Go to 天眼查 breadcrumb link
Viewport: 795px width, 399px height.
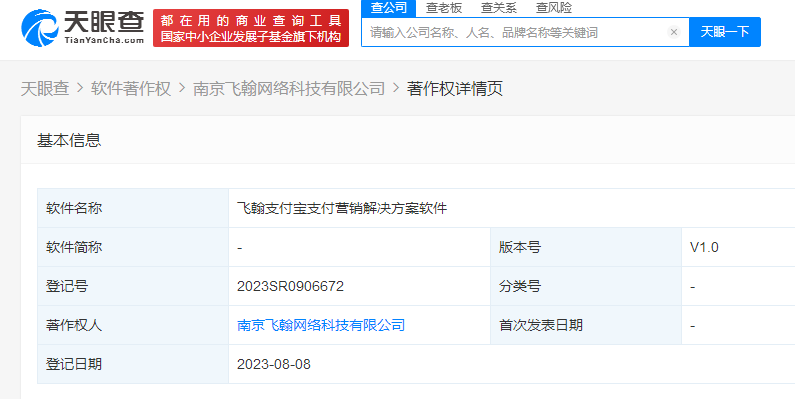[45, 89]
